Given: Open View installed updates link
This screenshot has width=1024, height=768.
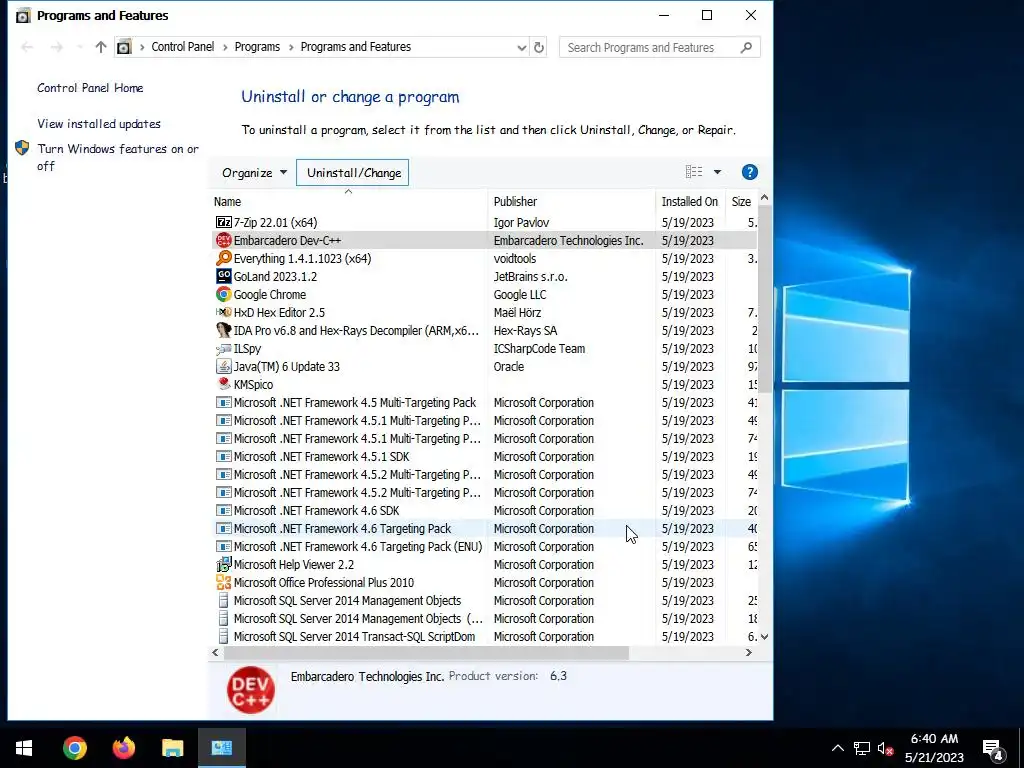Looking at the screenshot, I should (x=99, y=123).
